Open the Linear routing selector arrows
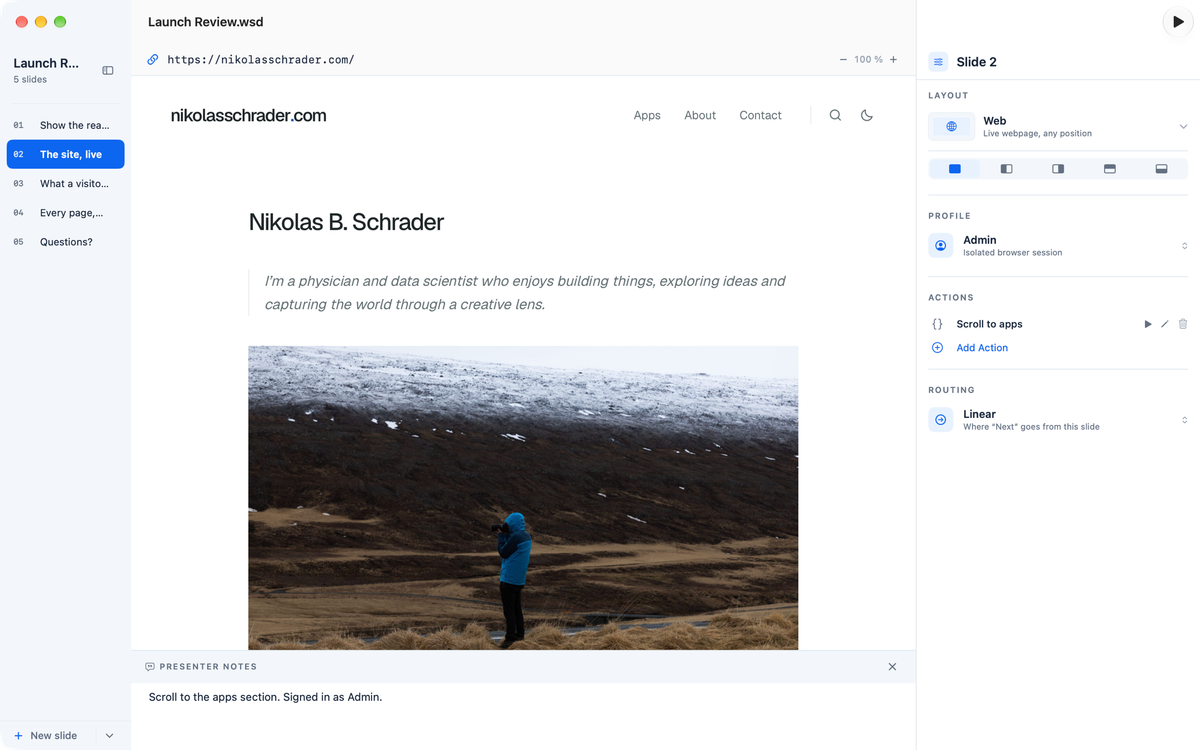This screenshot has width=1200, height=750. point(1184,420)
